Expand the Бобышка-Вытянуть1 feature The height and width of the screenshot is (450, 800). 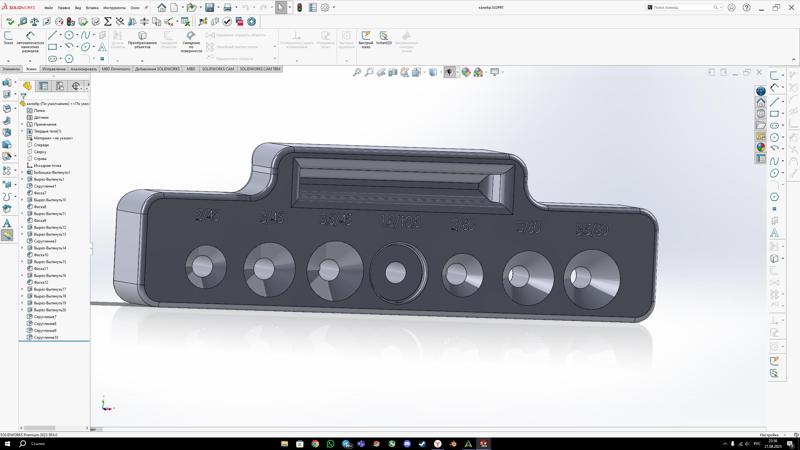[22, 172]
